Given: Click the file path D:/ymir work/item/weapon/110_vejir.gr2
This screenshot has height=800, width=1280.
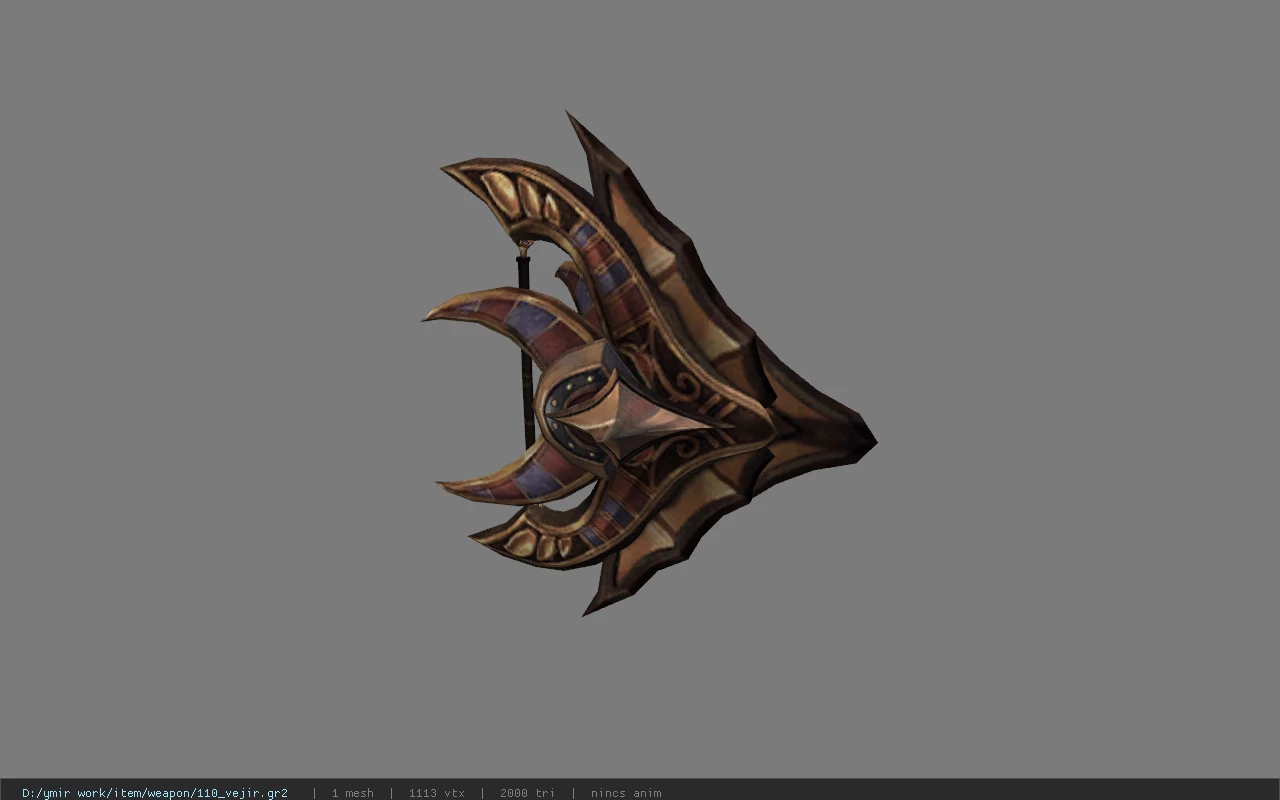Looking at the screenshot, I should (x=155, y=793).
